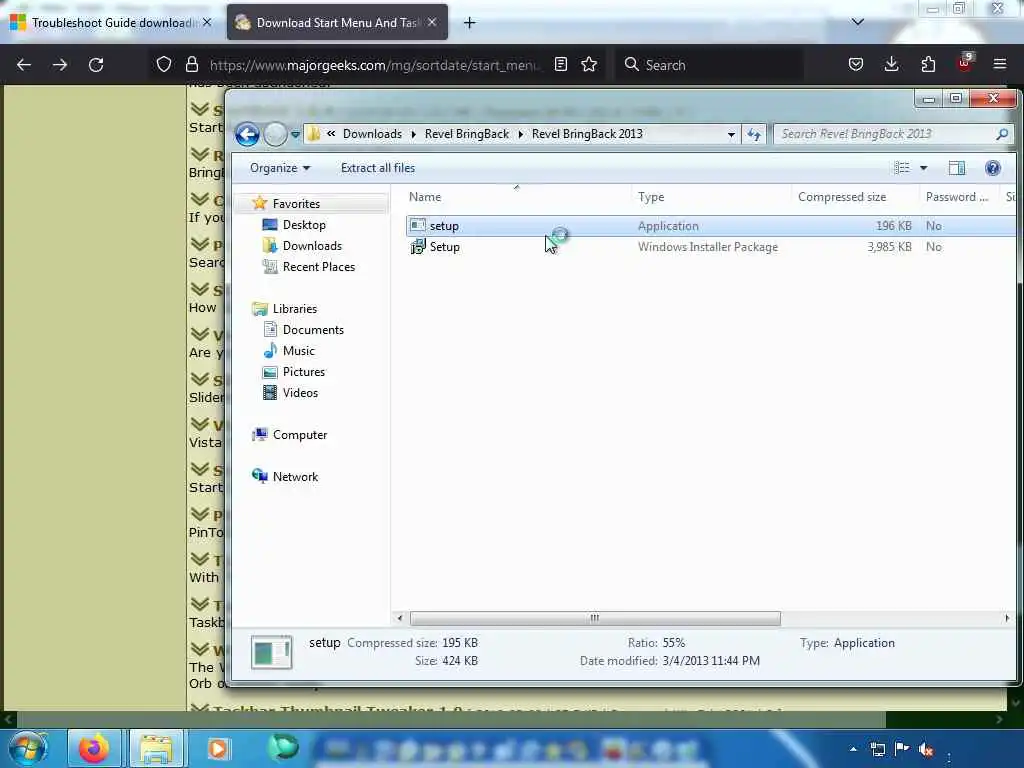Select Revel BringBack 2013 breadcrumb

[587, 134]
